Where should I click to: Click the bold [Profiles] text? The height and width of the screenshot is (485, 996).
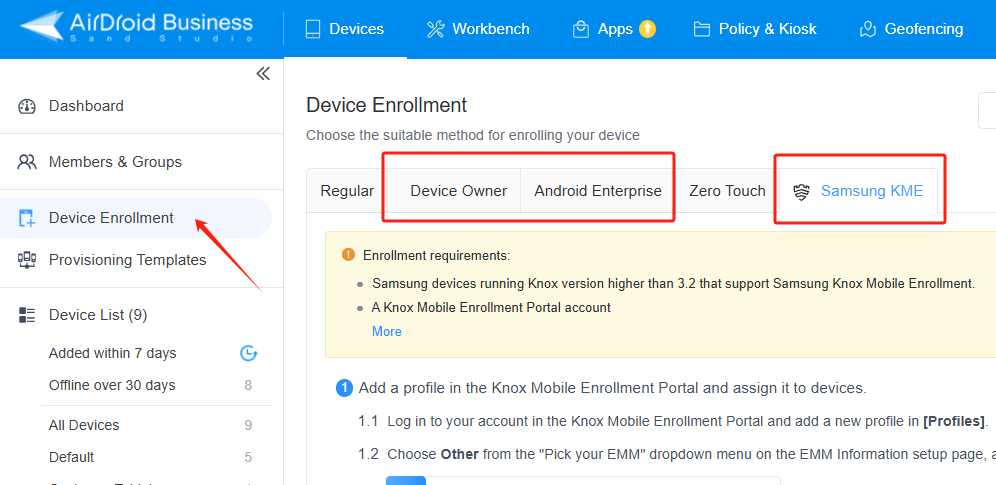[x=954, y=421]
